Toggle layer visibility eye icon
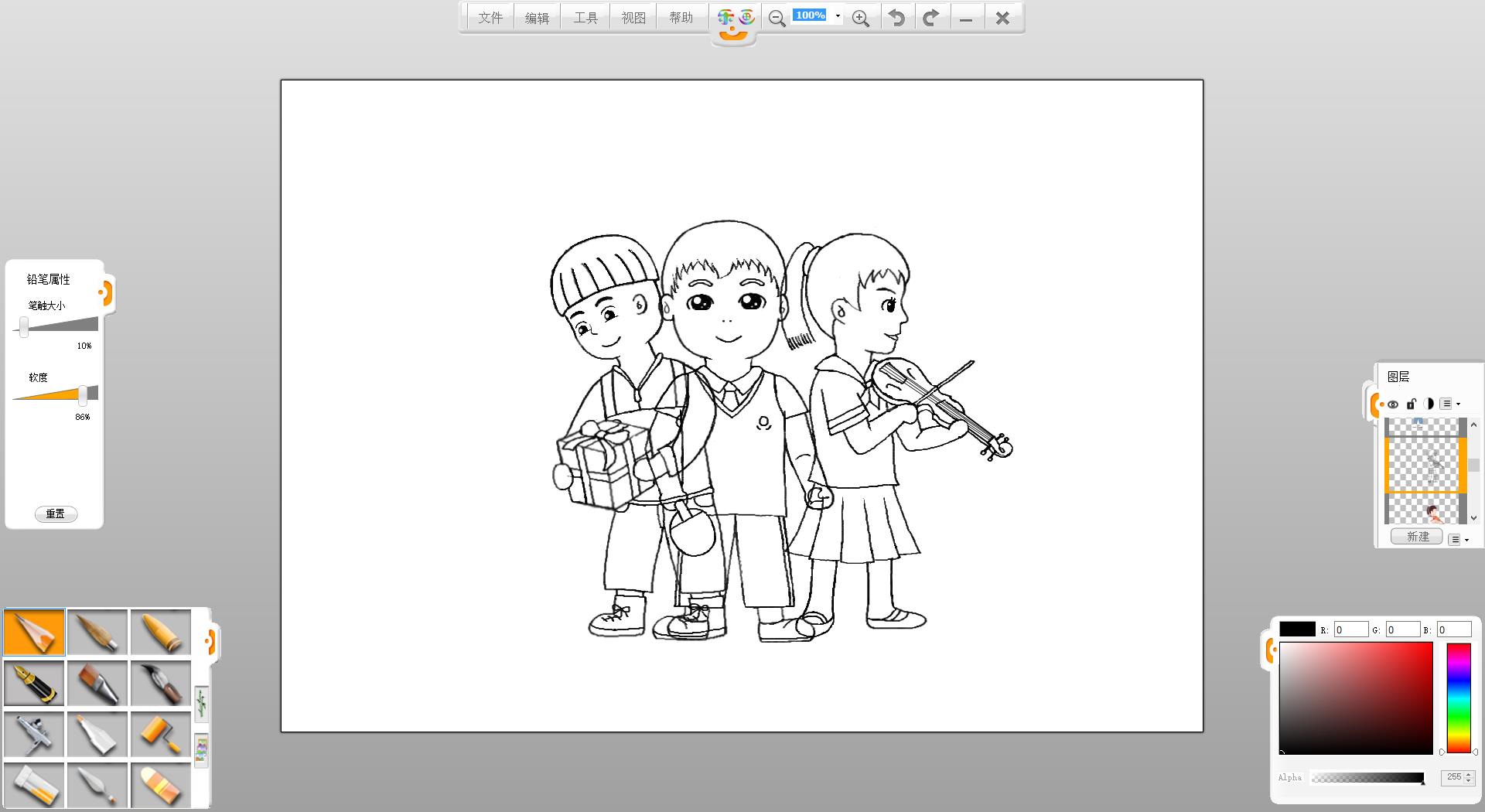Viewport: 1485px width, 812px height. point(1393,404)
